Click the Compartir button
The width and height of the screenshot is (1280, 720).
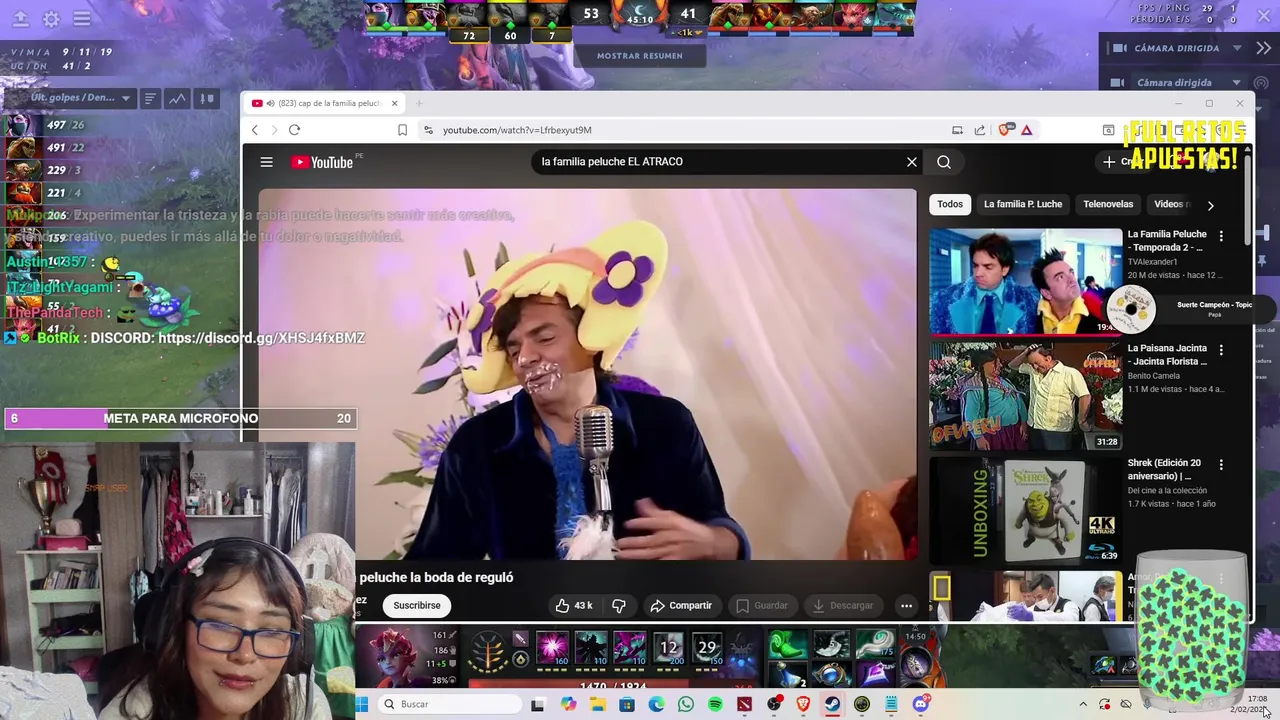click(681, 605)
